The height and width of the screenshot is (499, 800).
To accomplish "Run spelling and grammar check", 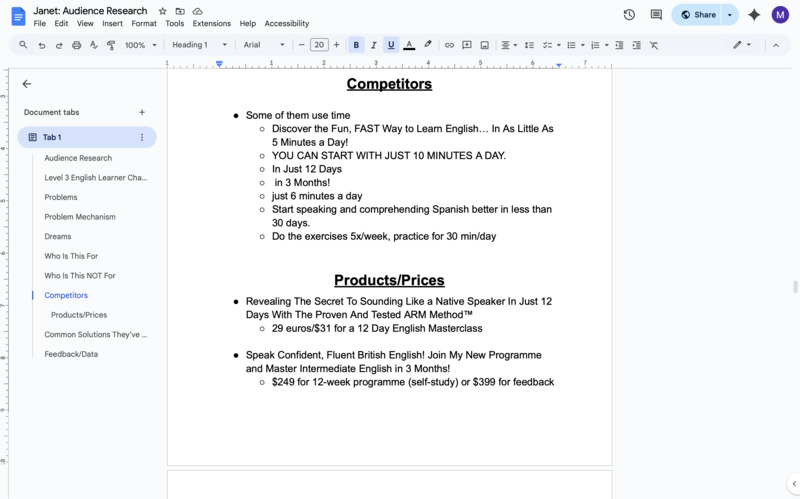I will click(x=94, y=45).
